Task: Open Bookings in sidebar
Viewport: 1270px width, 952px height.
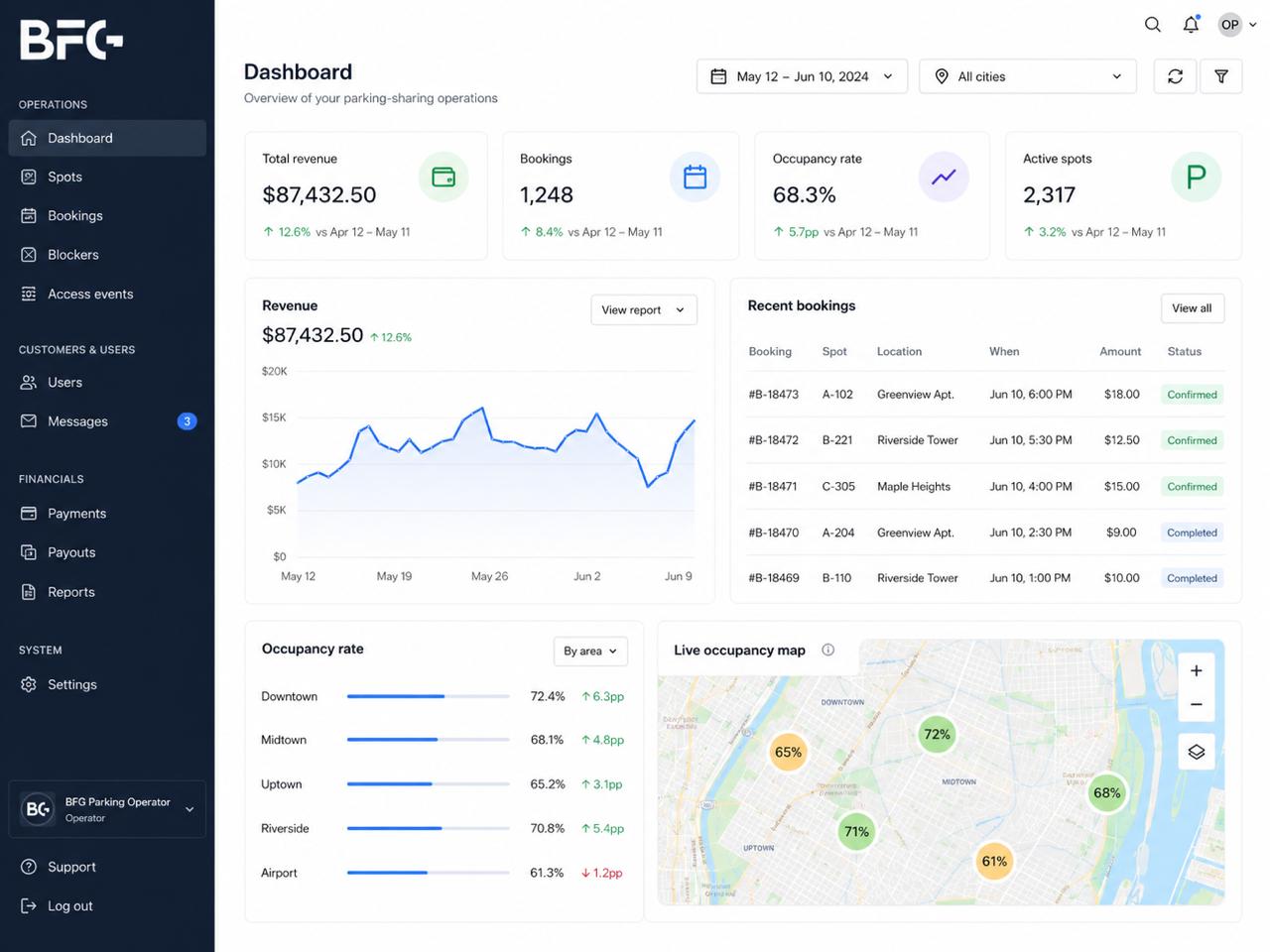Action: [107, 215]
